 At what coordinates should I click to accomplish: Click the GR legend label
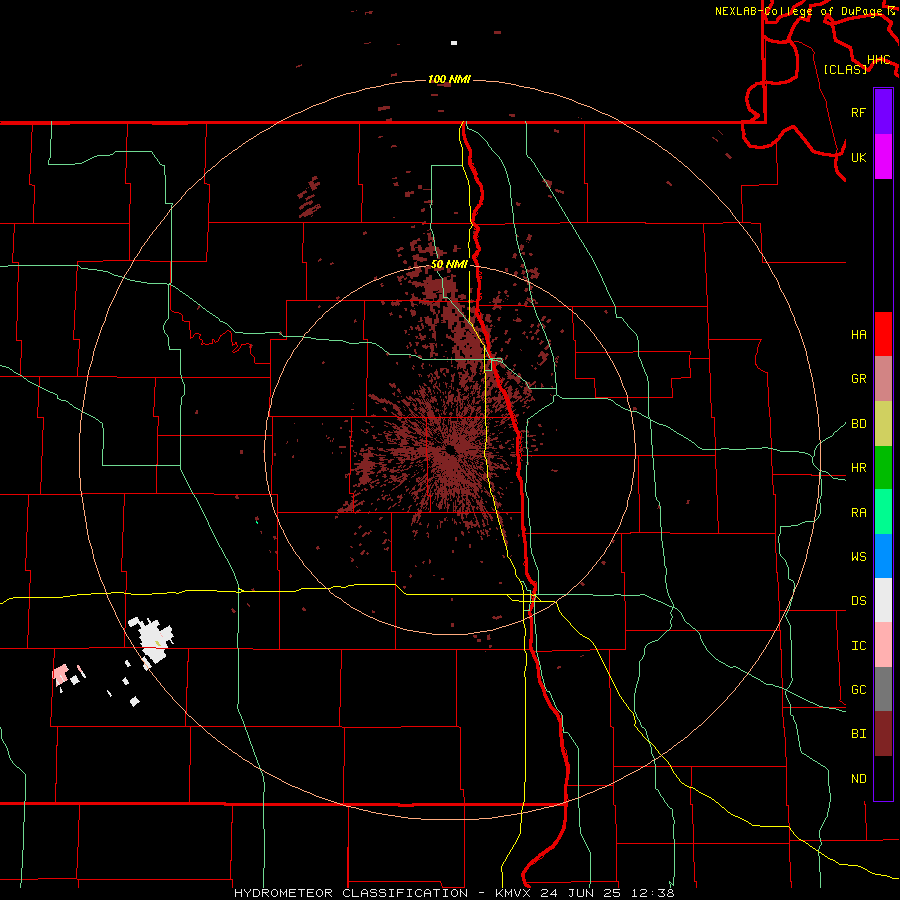coord(858,379)
